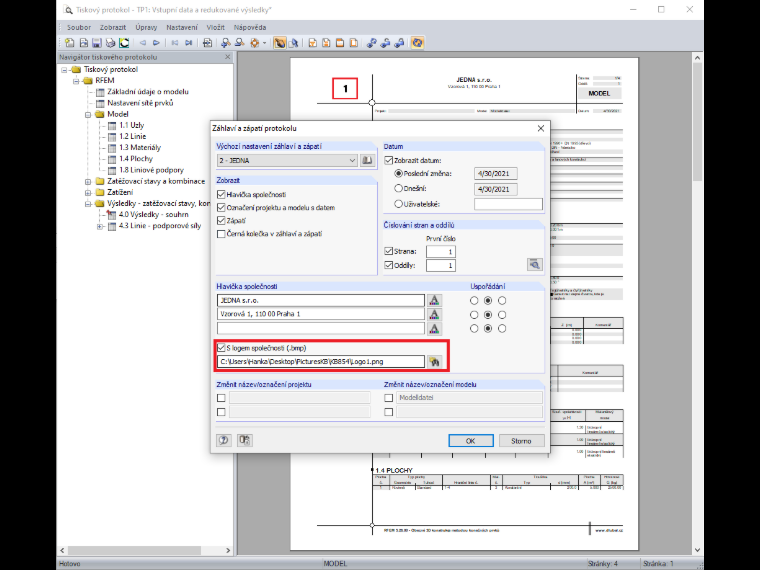Screen dimensions: 760x570
Task: Expand the Zatížení folder
Action: click(88, 193)
